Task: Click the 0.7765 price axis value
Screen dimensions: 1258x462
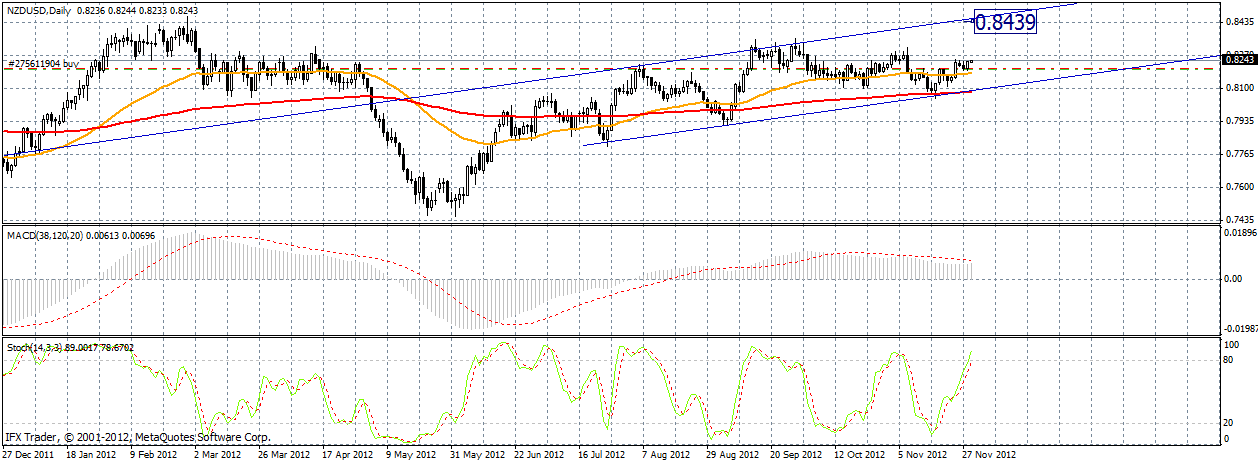Action: 1239,154
